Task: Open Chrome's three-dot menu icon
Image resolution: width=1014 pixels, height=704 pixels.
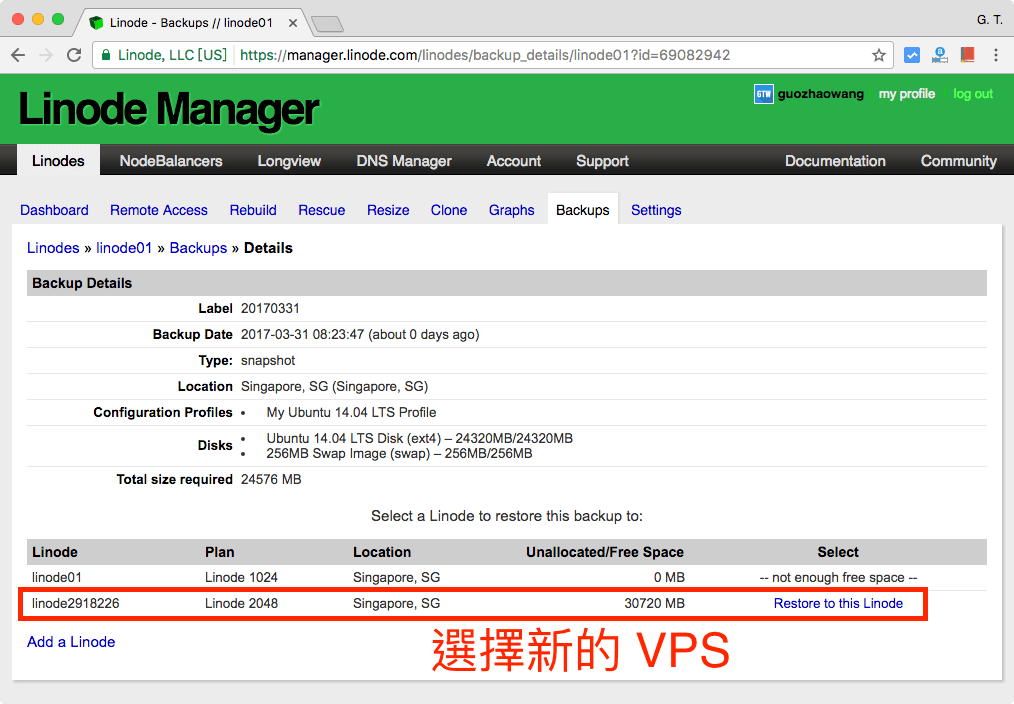Action: [997, 55]
